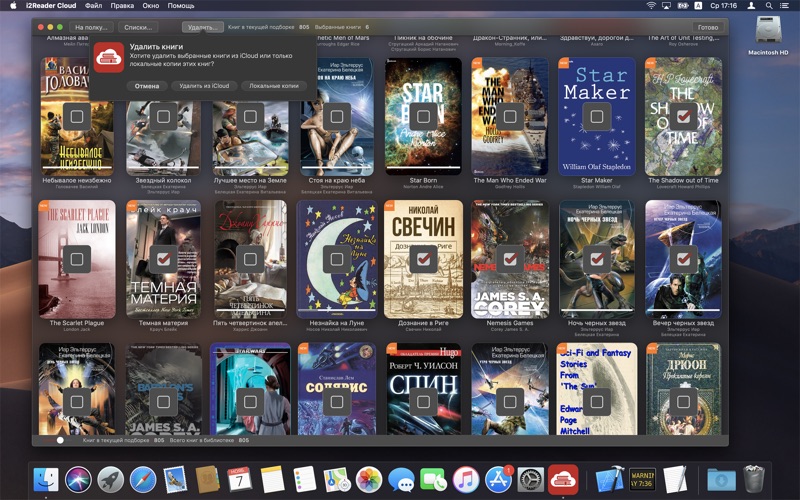Open System Preferences gear in Dock
The height and width of the screenshot is (500, 800).
tap(531, 480)
